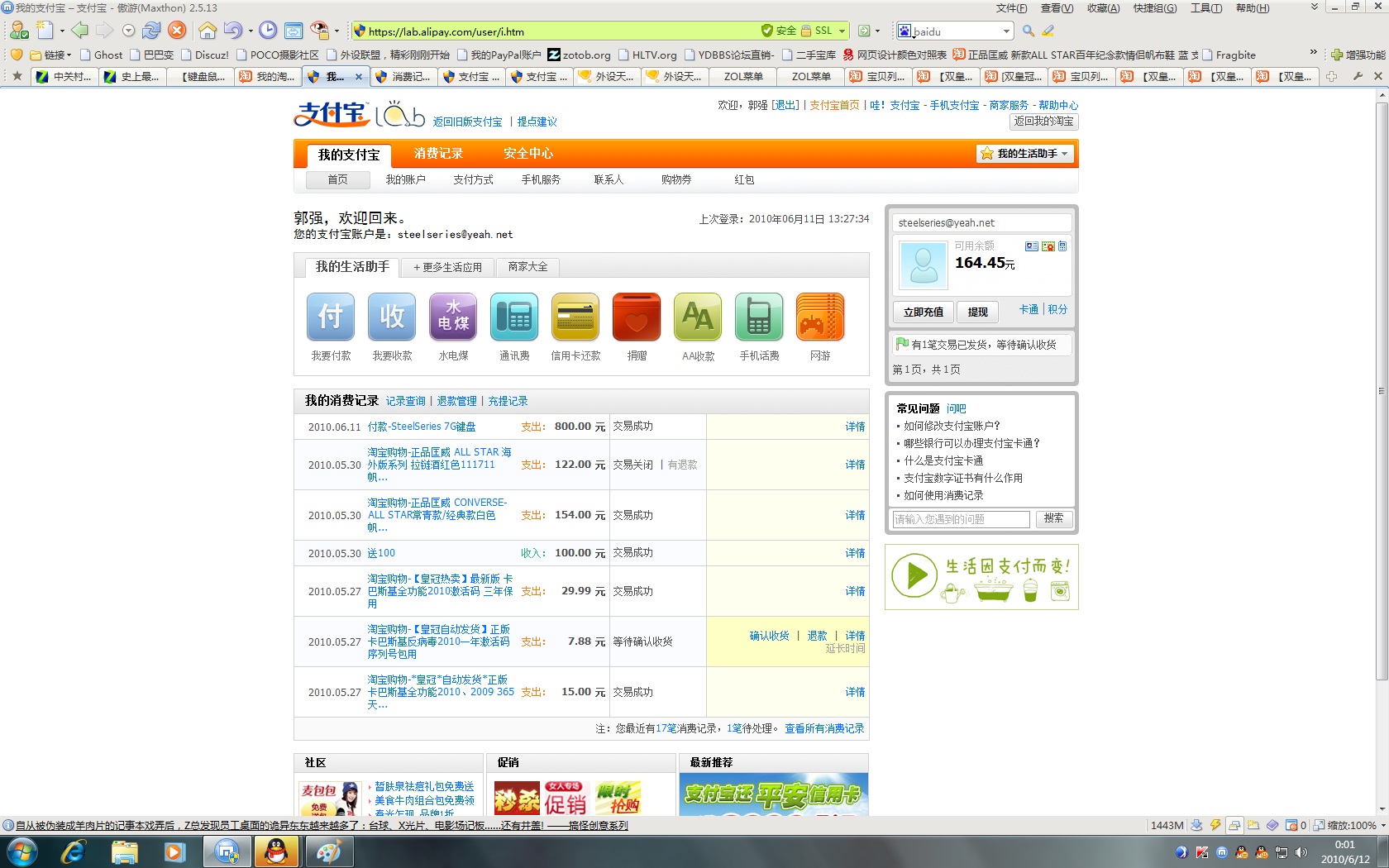Click the browser Home toolbar icon

point(208,31)
